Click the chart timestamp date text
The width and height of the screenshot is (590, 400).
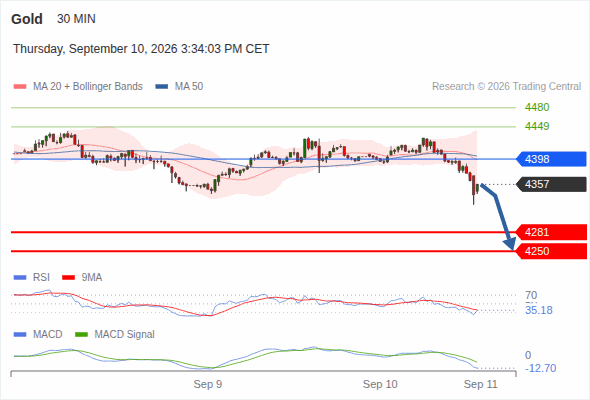pos(141,49)
